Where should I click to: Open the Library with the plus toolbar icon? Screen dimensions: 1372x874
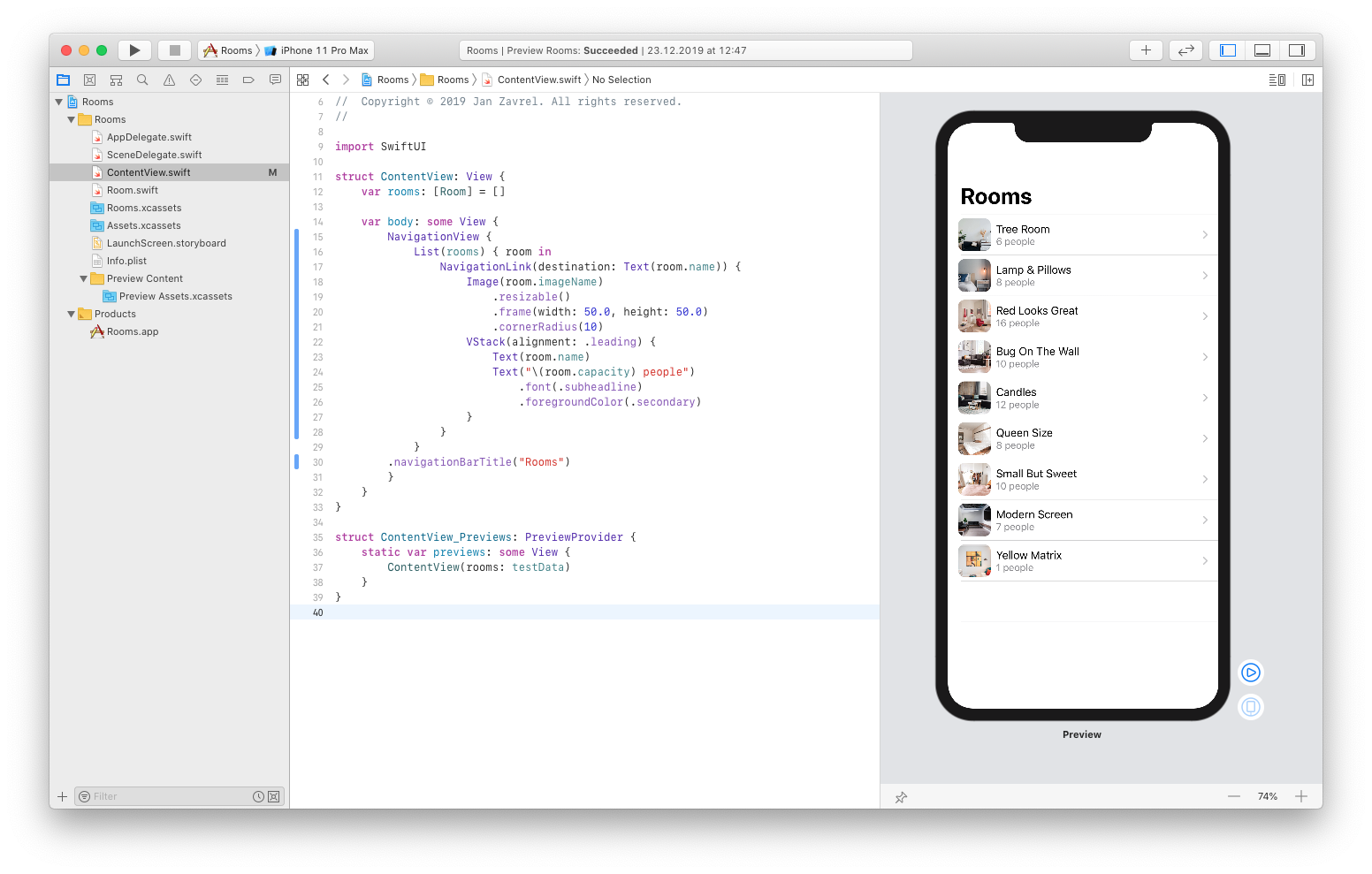point(1146,49)
